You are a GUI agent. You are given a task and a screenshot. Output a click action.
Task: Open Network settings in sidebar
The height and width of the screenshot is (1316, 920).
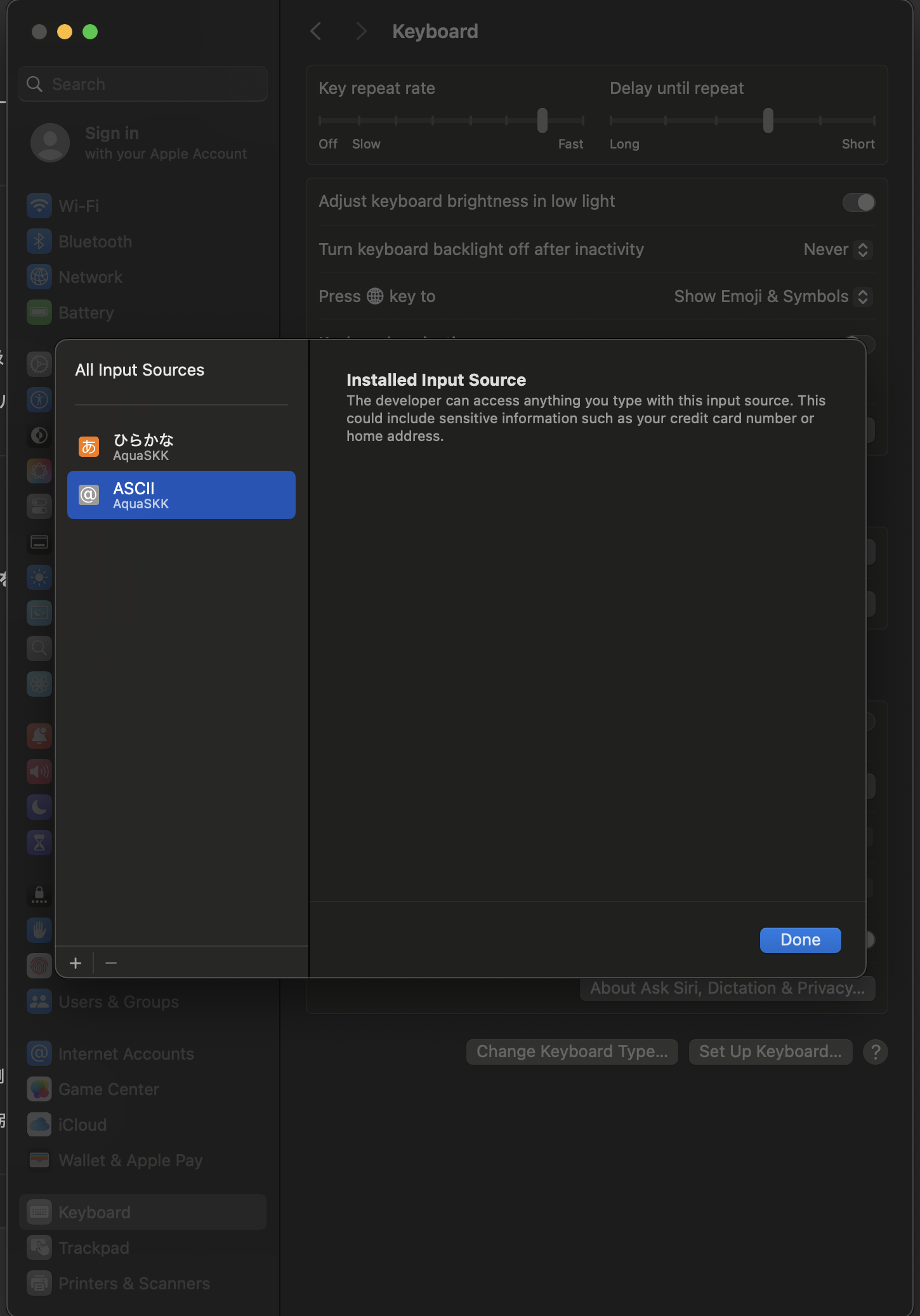pyautogui.click(x=143, y=277)
